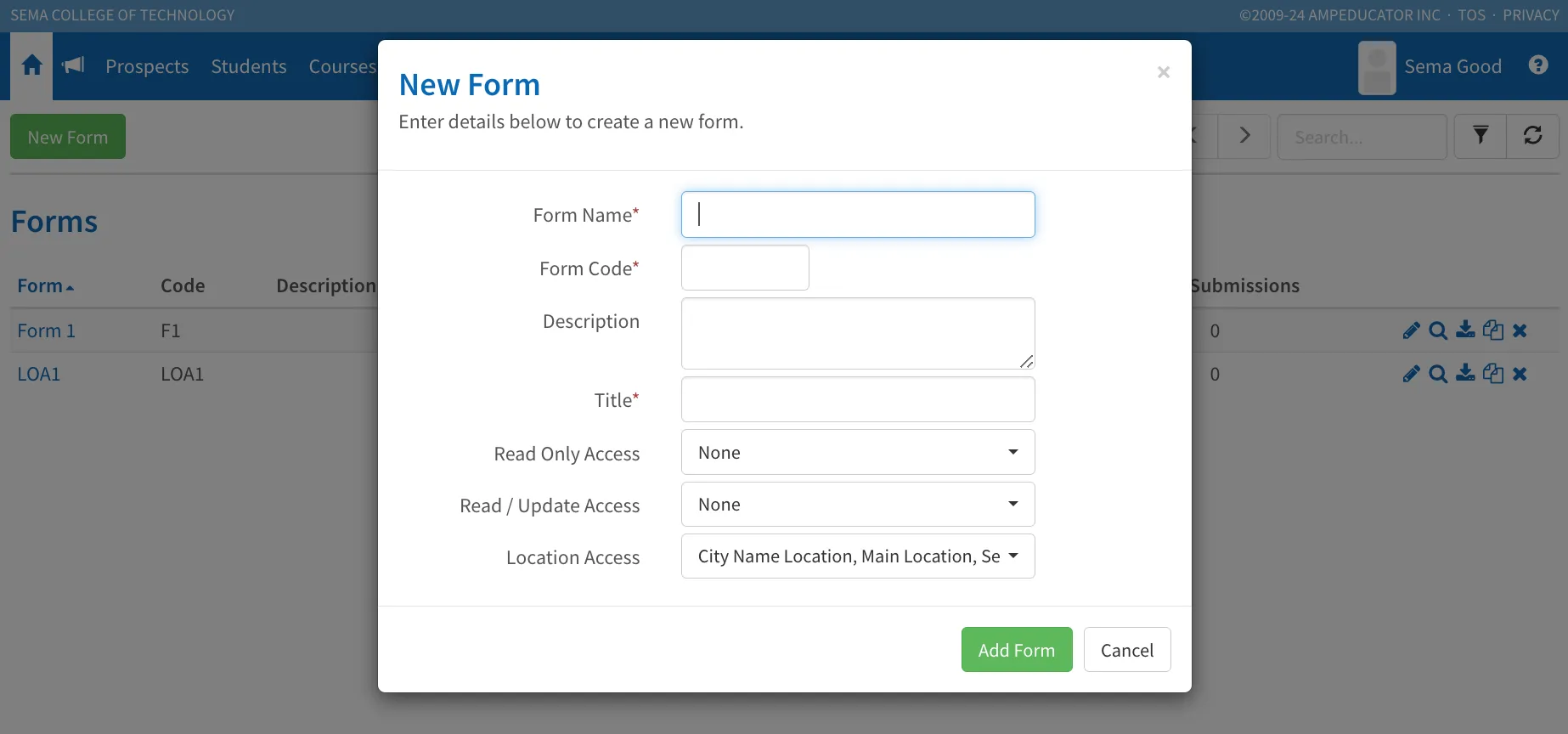Go to the next page arrow
Viewport: 1568px width, 734px height.
[1244, 136]
